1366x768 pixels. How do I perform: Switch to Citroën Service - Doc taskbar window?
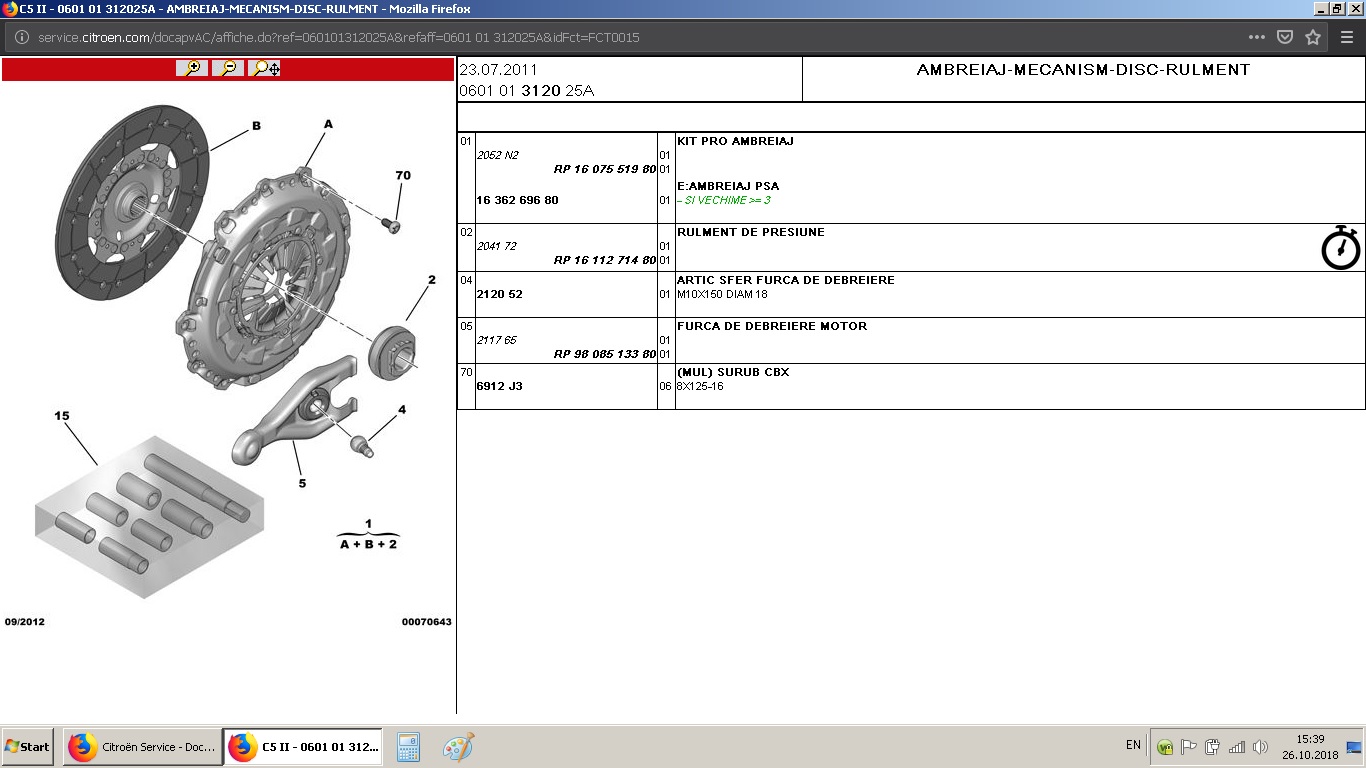pos(141,747)
